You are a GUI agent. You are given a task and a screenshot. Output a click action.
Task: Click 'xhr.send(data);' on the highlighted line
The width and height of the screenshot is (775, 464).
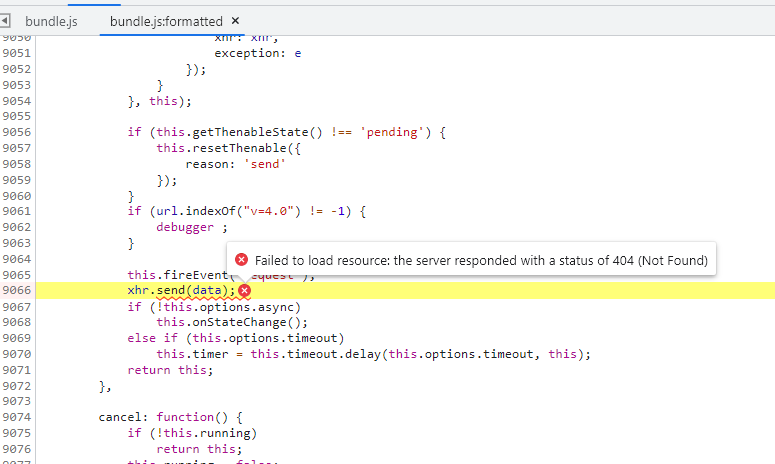[x=181, y=290]
